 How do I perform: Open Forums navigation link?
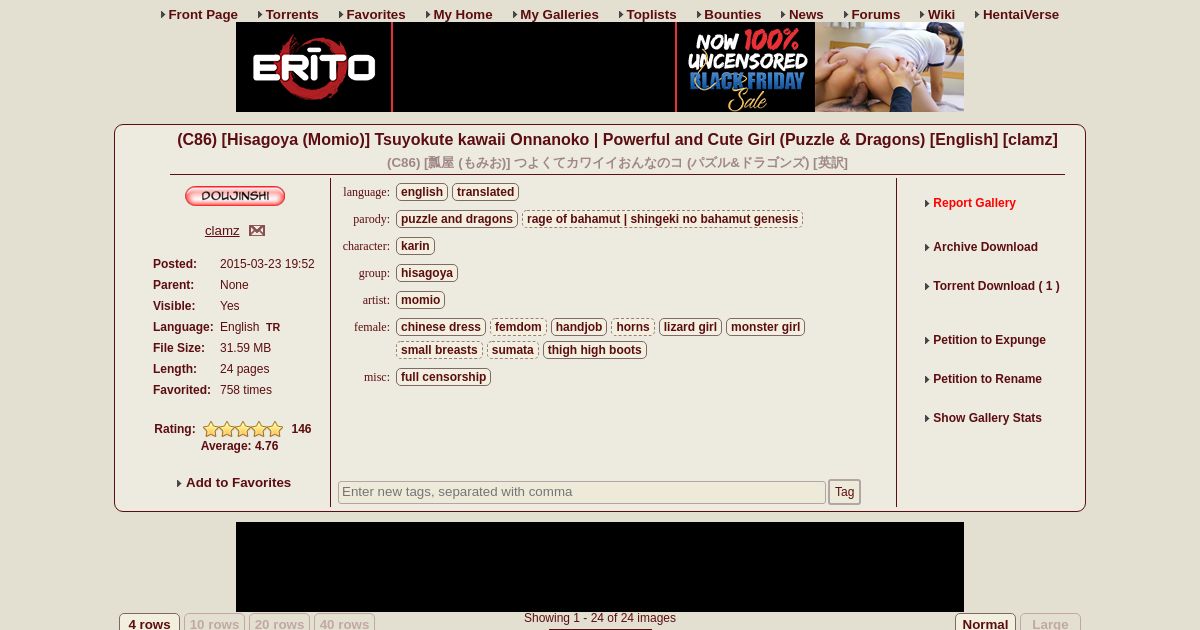click(x=875, y=14)
